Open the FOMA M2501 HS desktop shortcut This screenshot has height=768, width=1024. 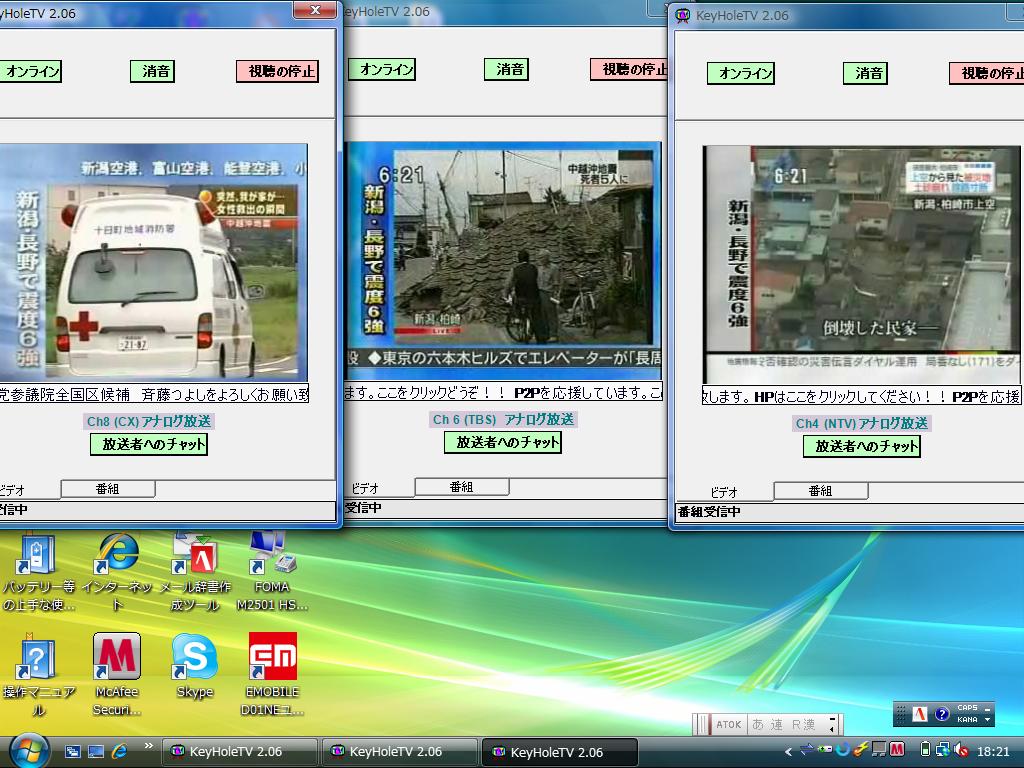[x=272, y=573]
